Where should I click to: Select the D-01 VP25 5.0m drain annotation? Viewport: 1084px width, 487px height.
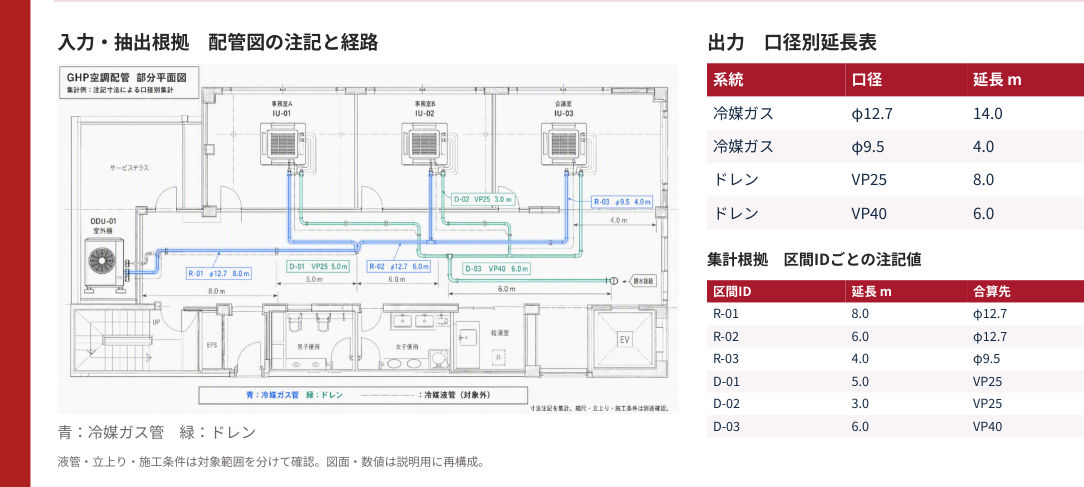pyautogui.click(x=319, y=266)
